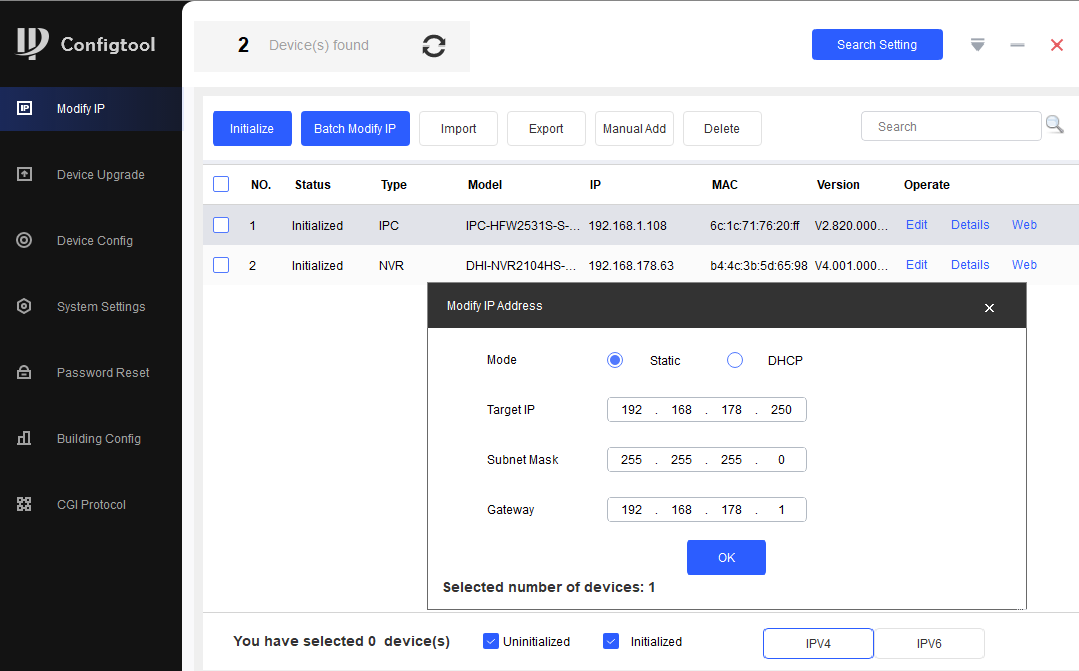Click the search magnifier icon
The image size is (1079, 671).
point(1054,125)
